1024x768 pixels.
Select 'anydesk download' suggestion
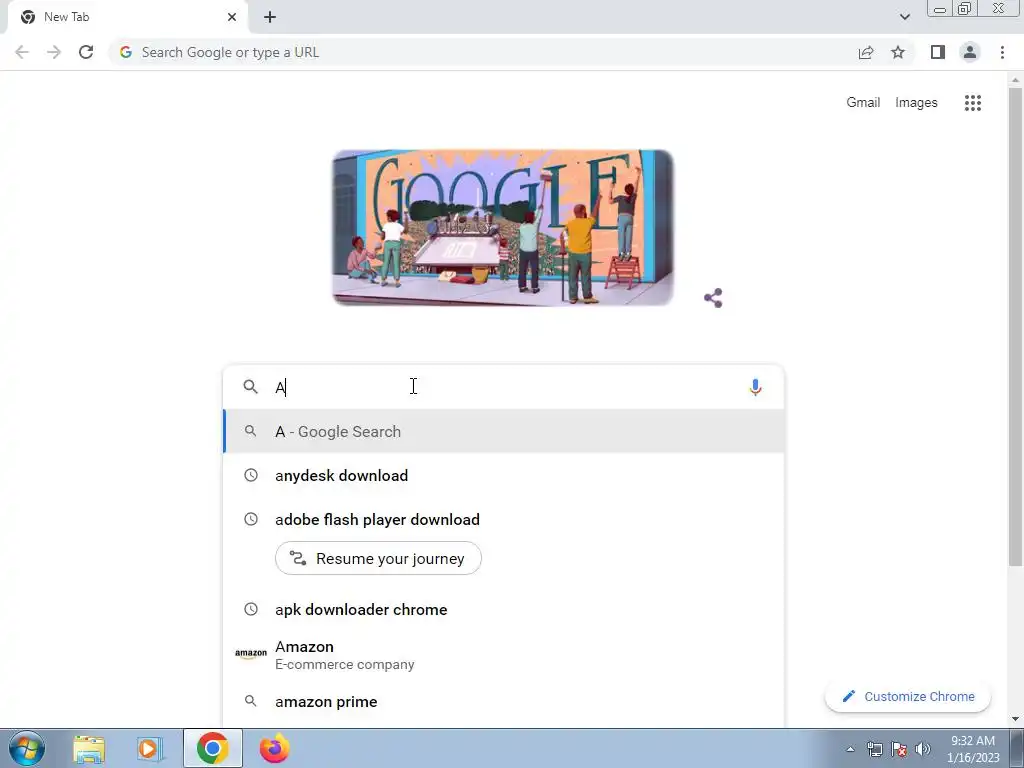[x=504, y=475]
